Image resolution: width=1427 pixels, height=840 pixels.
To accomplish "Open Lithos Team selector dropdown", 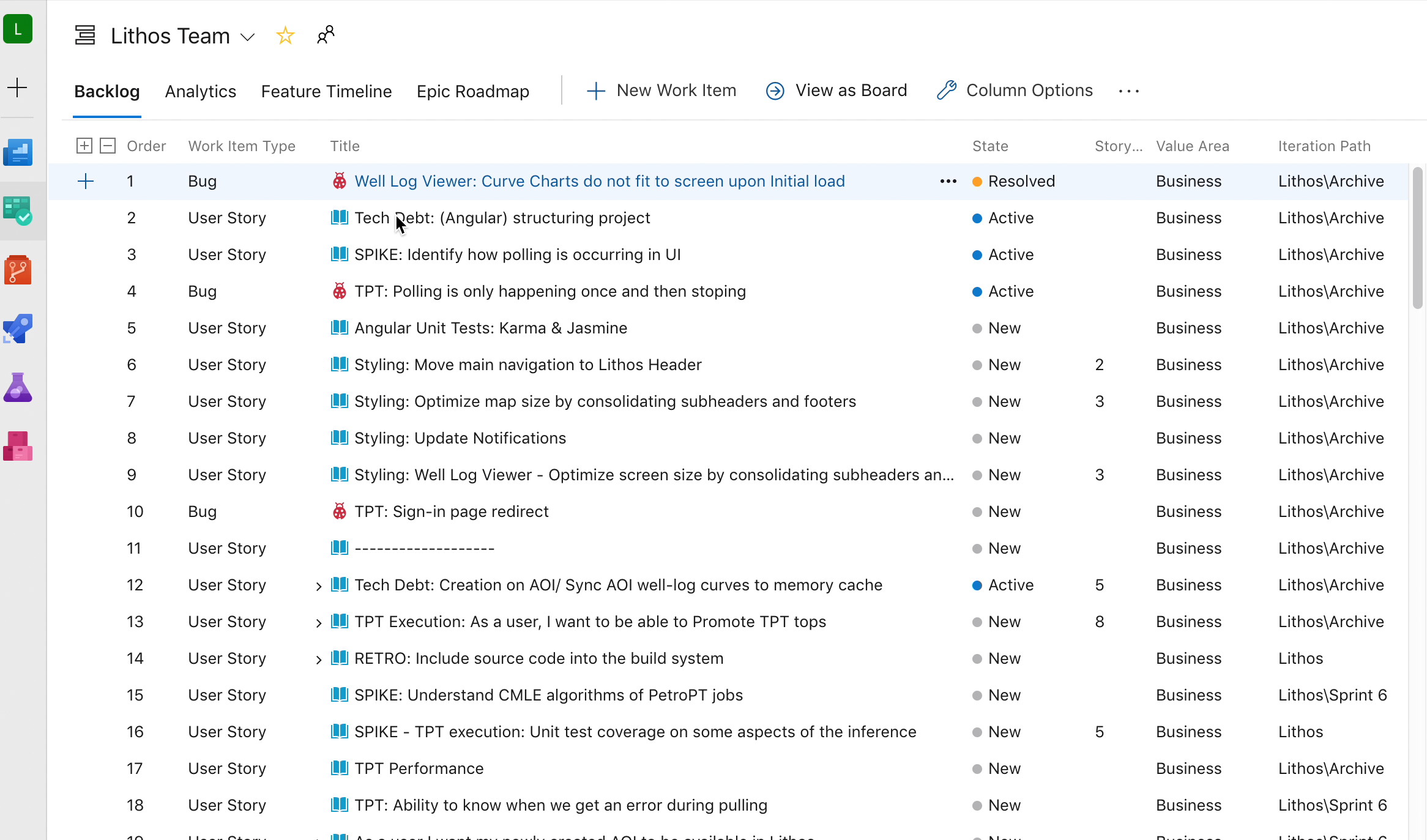I will pos(248,37).
